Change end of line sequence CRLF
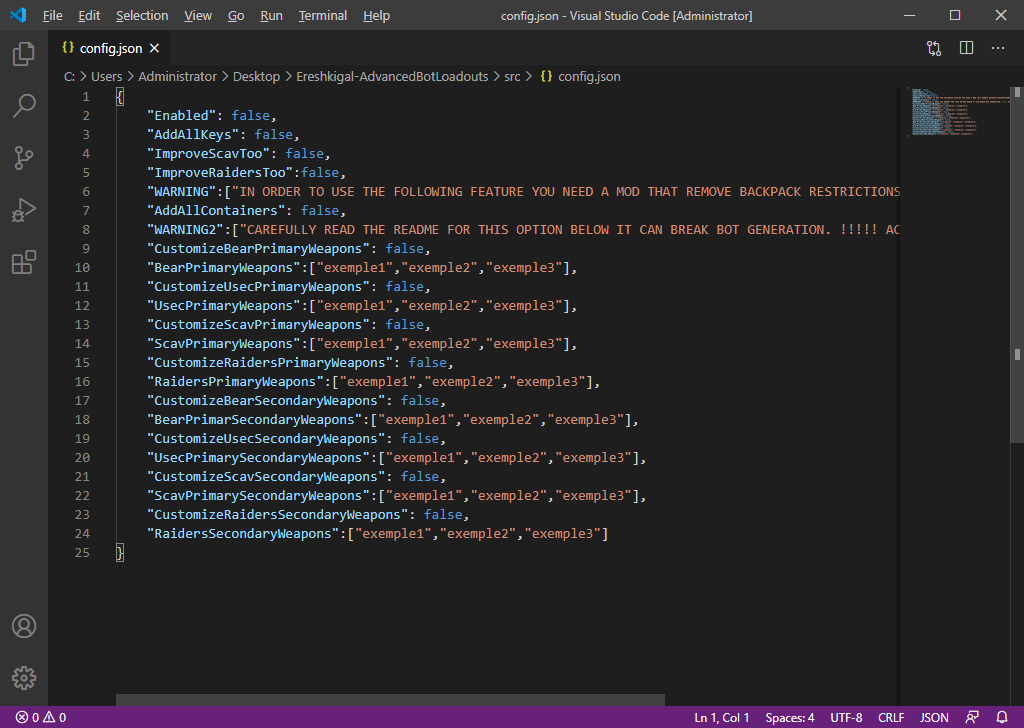 click(x=891, y=718)
